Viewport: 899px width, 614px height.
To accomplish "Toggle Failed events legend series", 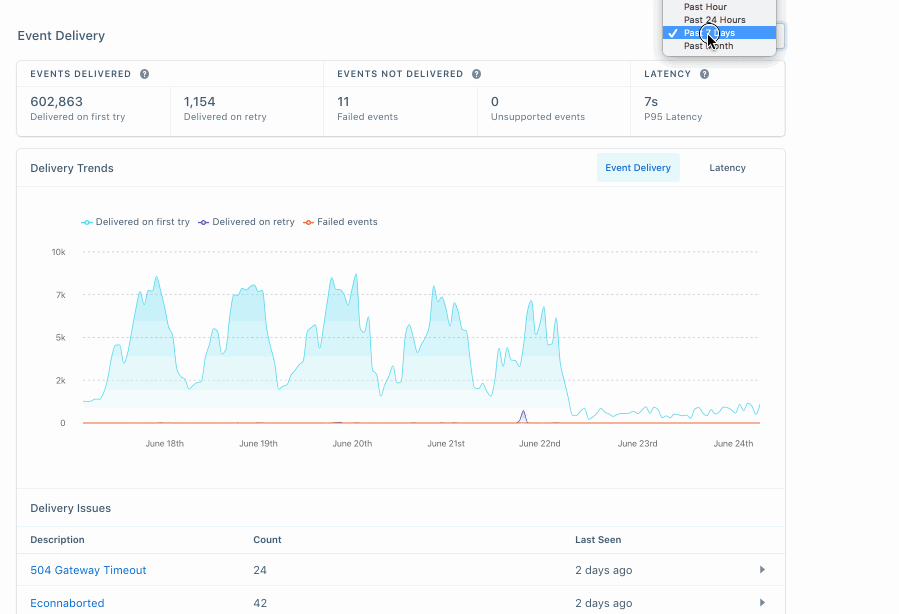I will pos(340,222).
